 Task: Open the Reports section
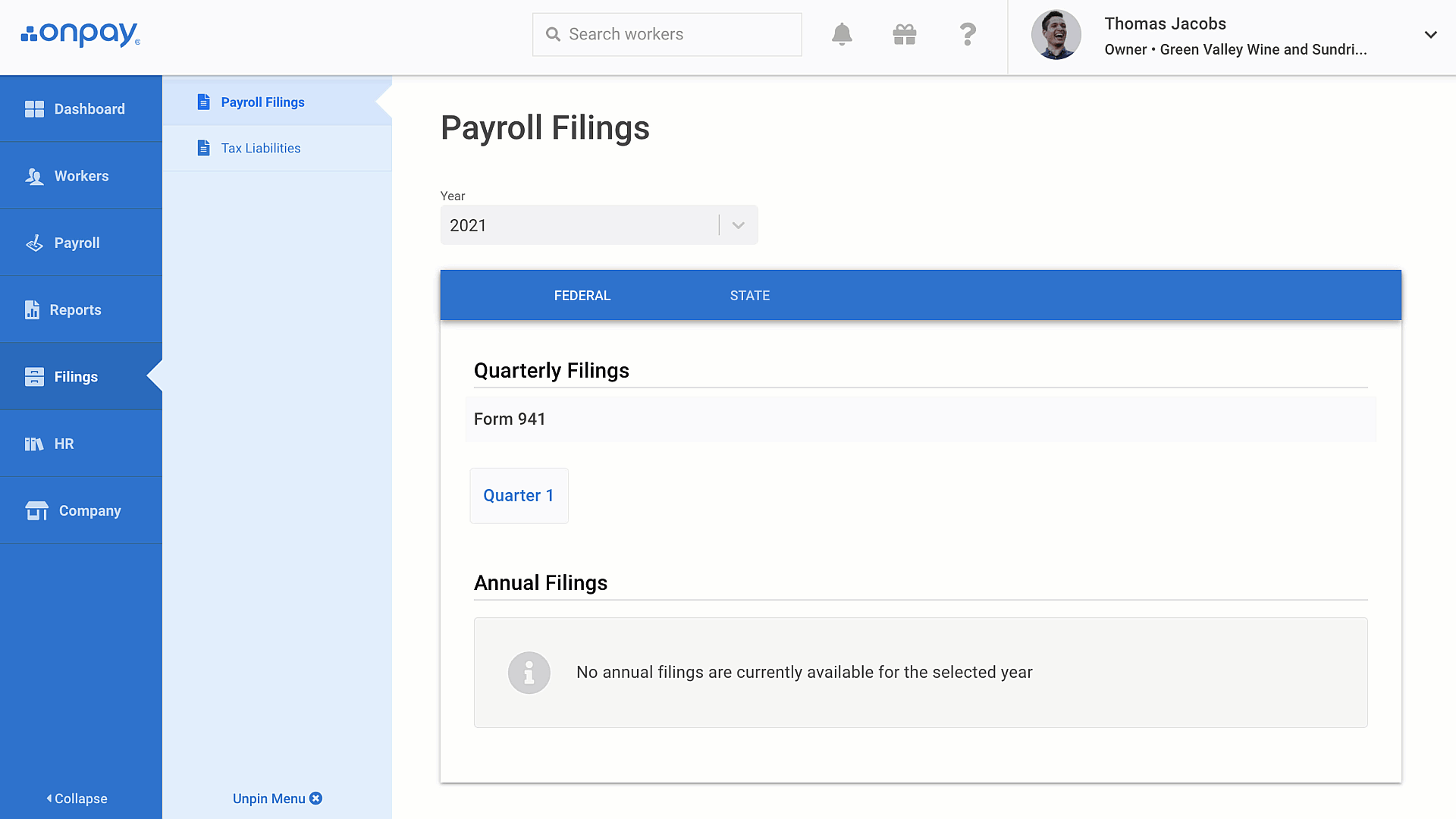(x=81, y=309)
